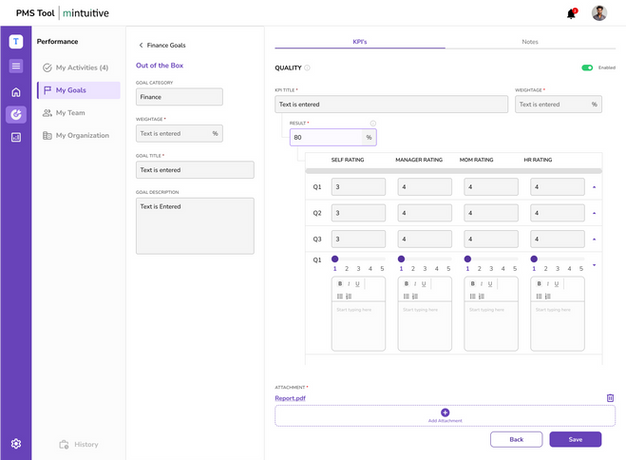Go back via Finance Goals chevron
This screenshot has width=626, height=460.
[141, 45]
